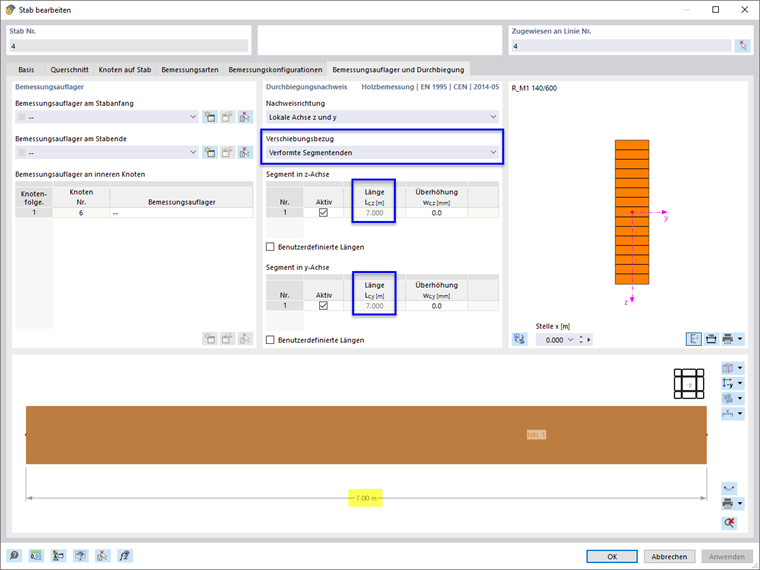Edit the design support at Stabanfang

[x=227, y=117]
